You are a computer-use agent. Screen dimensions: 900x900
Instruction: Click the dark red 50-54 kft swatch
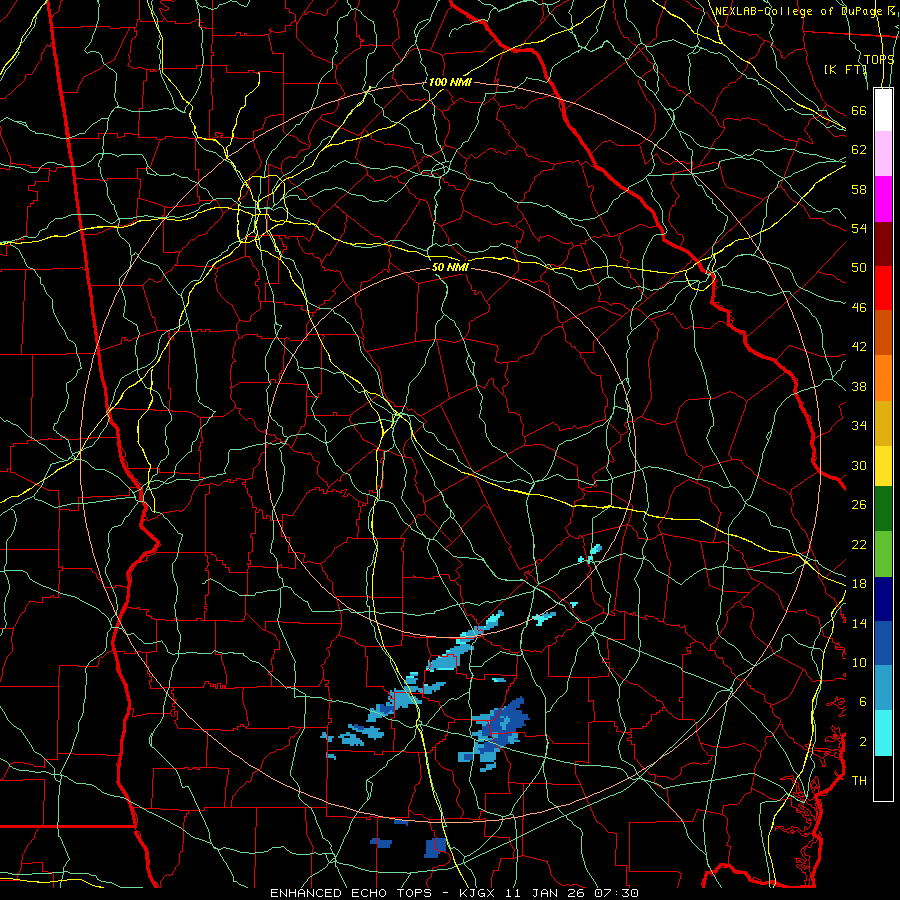(883, 244)
